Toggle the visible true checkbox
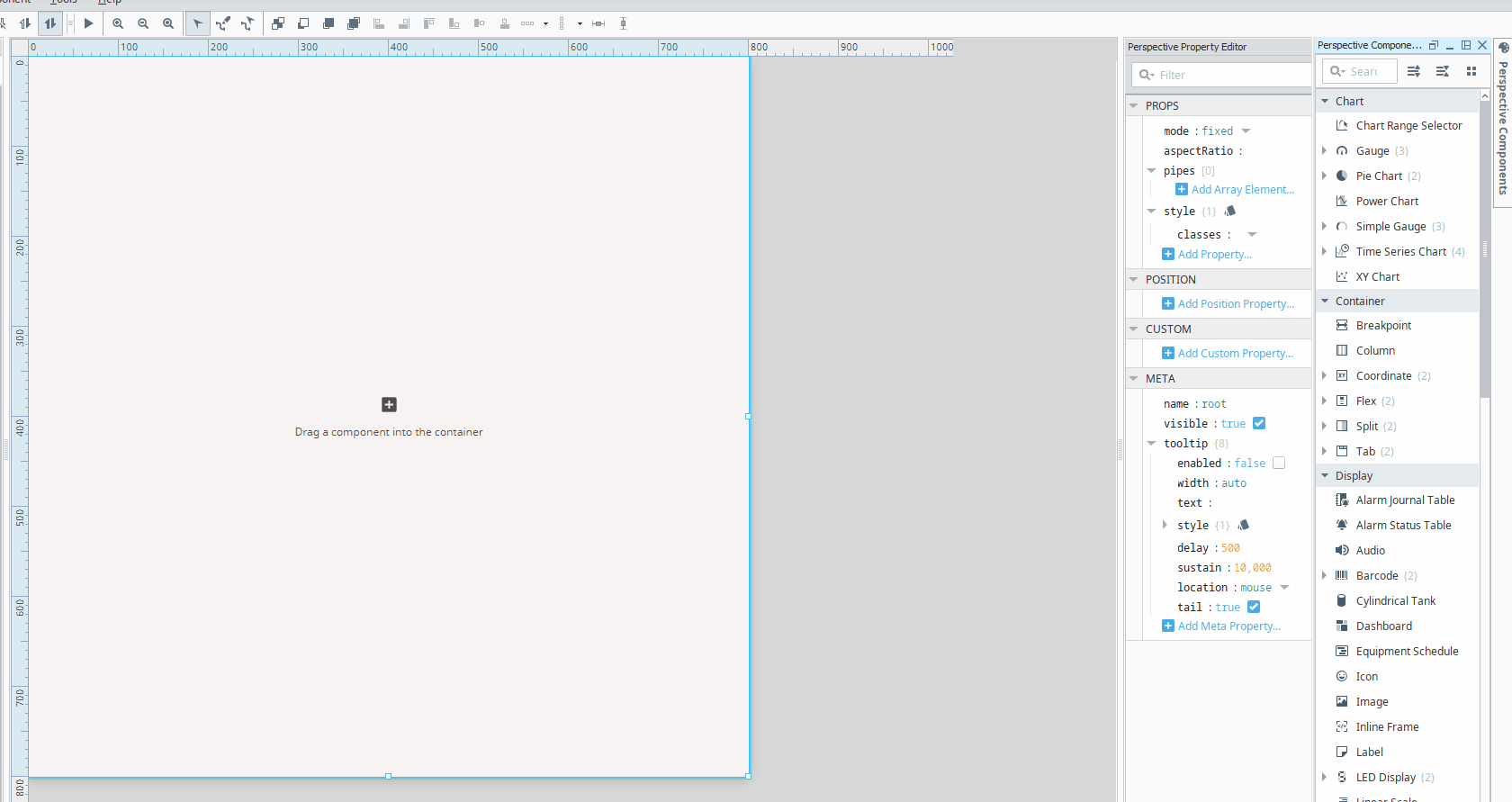The height and width of the screenshot is (802, 1512). [x=1259, y=423]
